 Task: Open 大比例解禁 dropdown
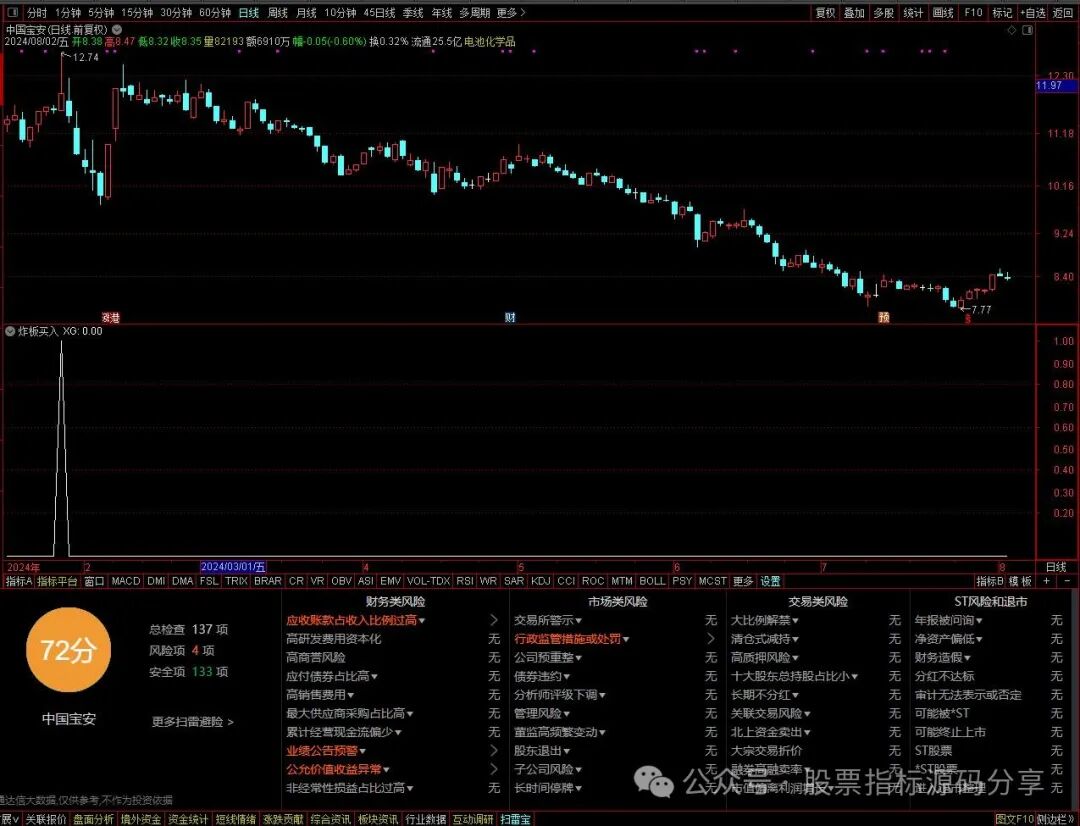(x=765, y=621)
